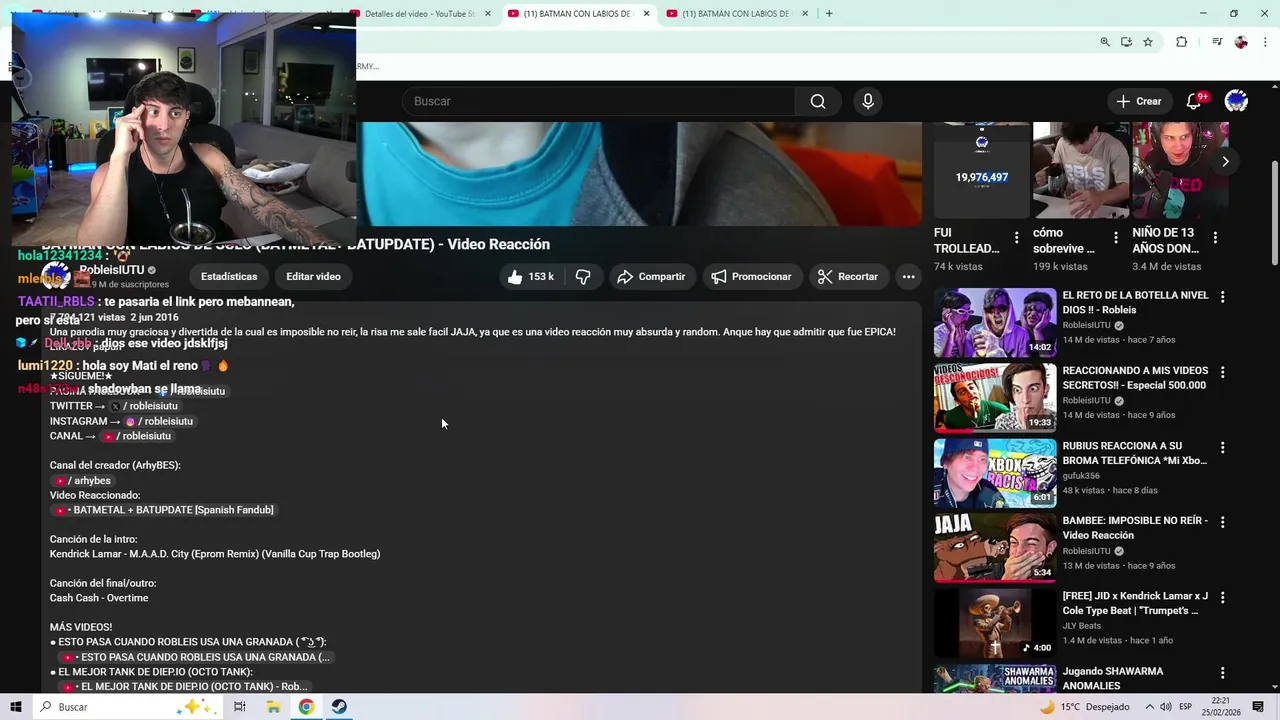The width and height of the screenshot is (1280, 720).
Task: Open File Explorer from taskbar
Action: (x=273, y=707)
